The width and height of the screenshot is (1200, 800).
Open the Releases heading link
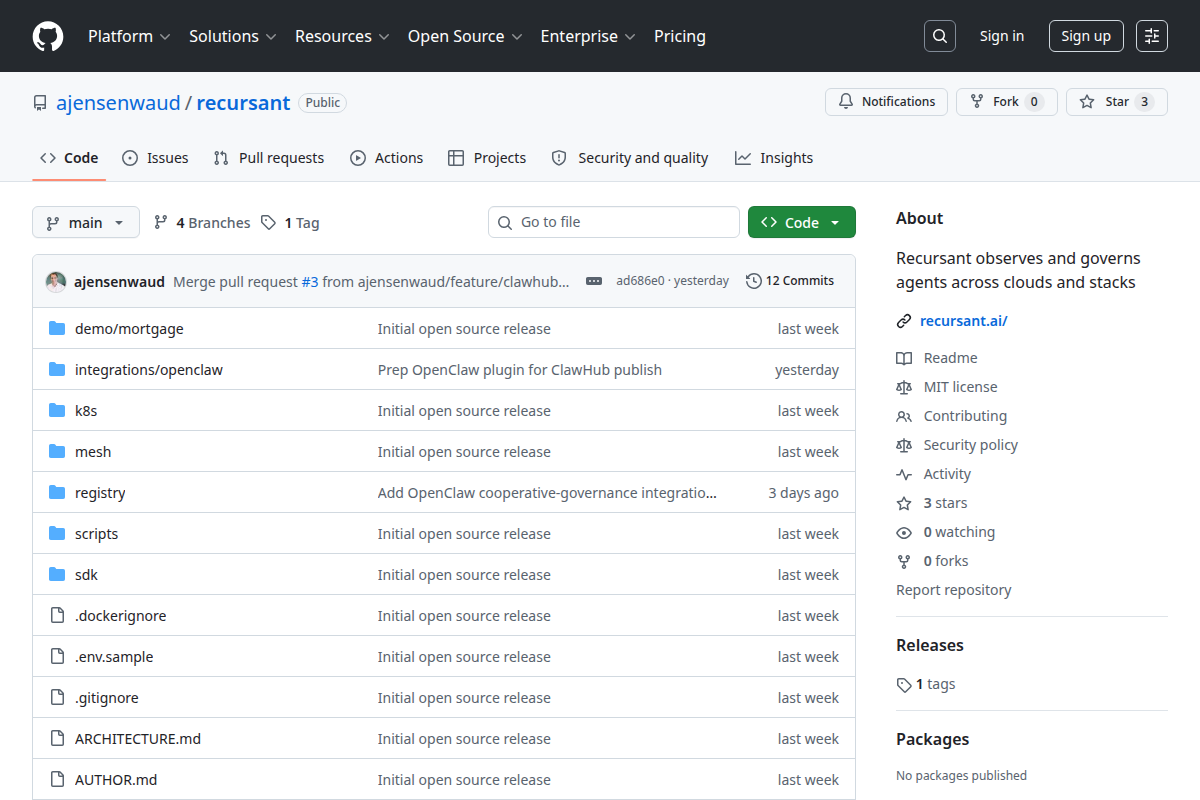point(930,645)
